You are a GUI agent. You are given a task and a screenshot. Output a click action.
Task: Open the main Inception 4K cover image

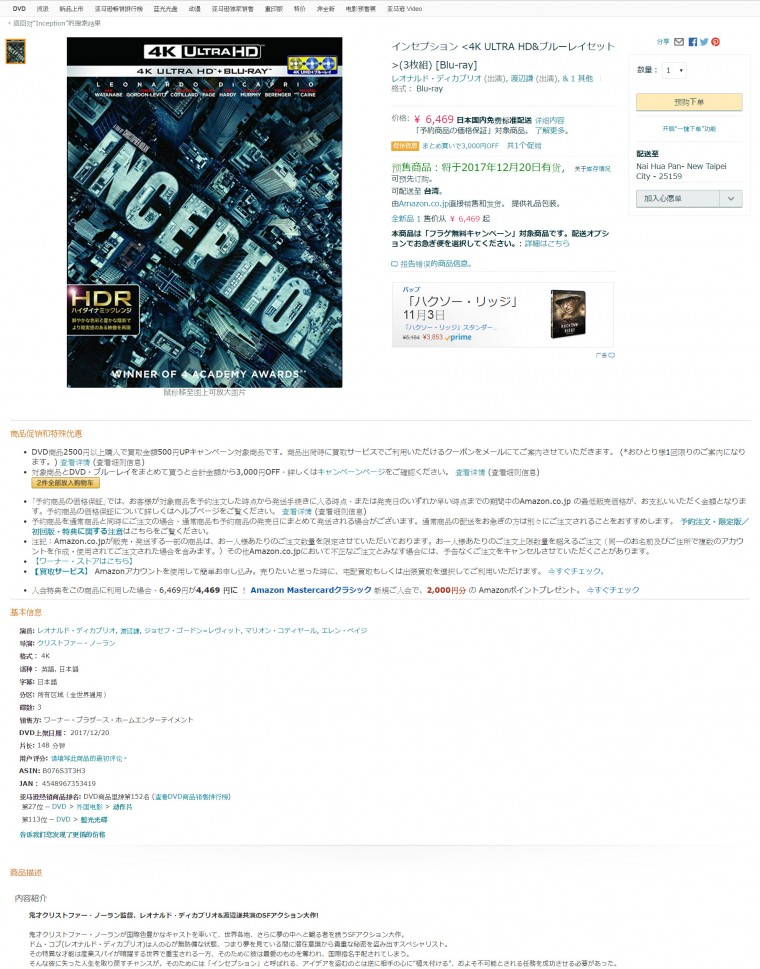[x=205, y=213]
